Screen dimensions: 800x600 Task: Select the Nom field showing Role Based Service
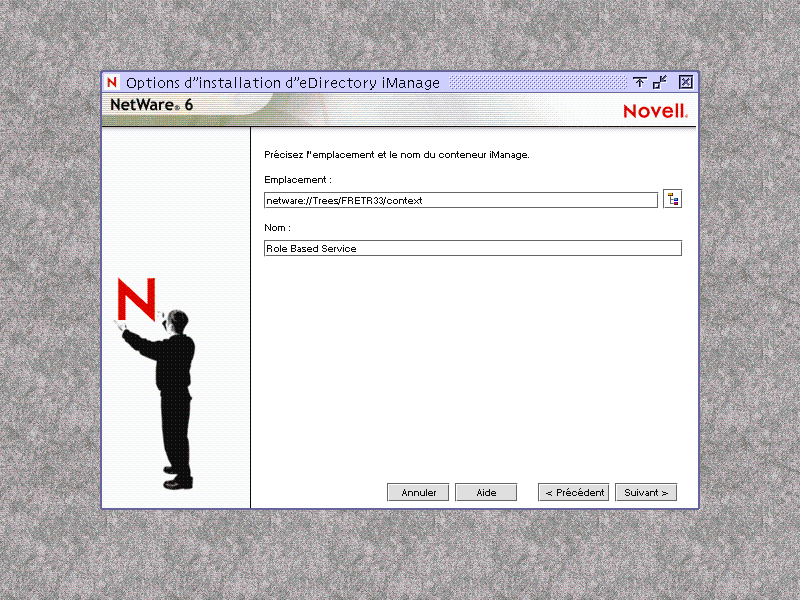pyautogui.click(x=472, y=248)
